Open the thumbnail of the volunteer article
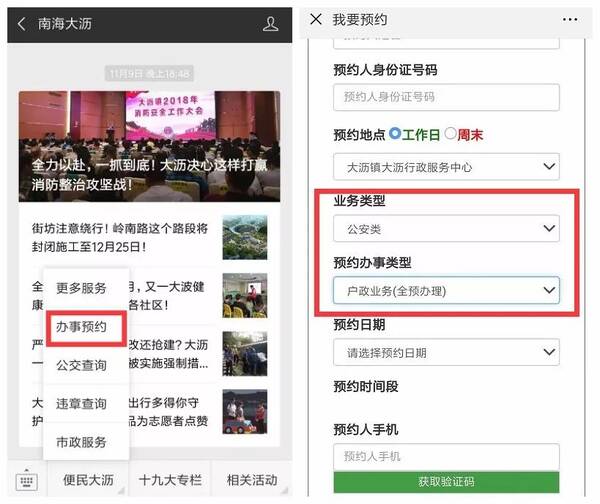Viewport: 600px width, 504px height. coord(245,412)
